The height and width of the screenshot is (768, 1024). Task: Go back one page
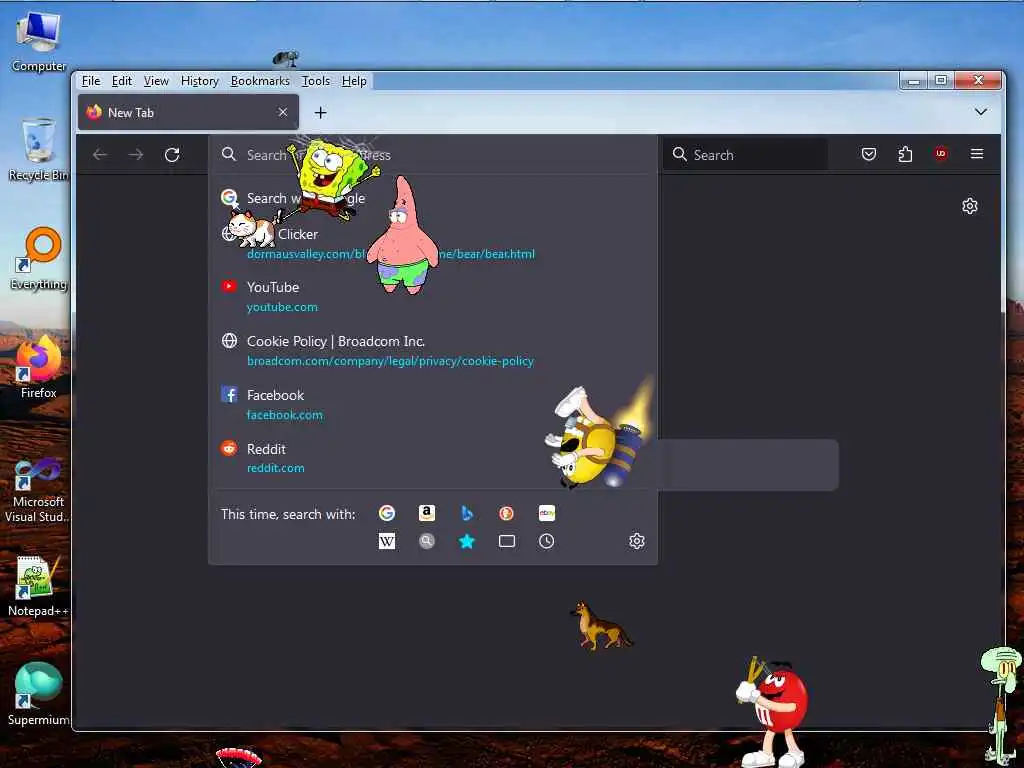(x=100, y=155)
